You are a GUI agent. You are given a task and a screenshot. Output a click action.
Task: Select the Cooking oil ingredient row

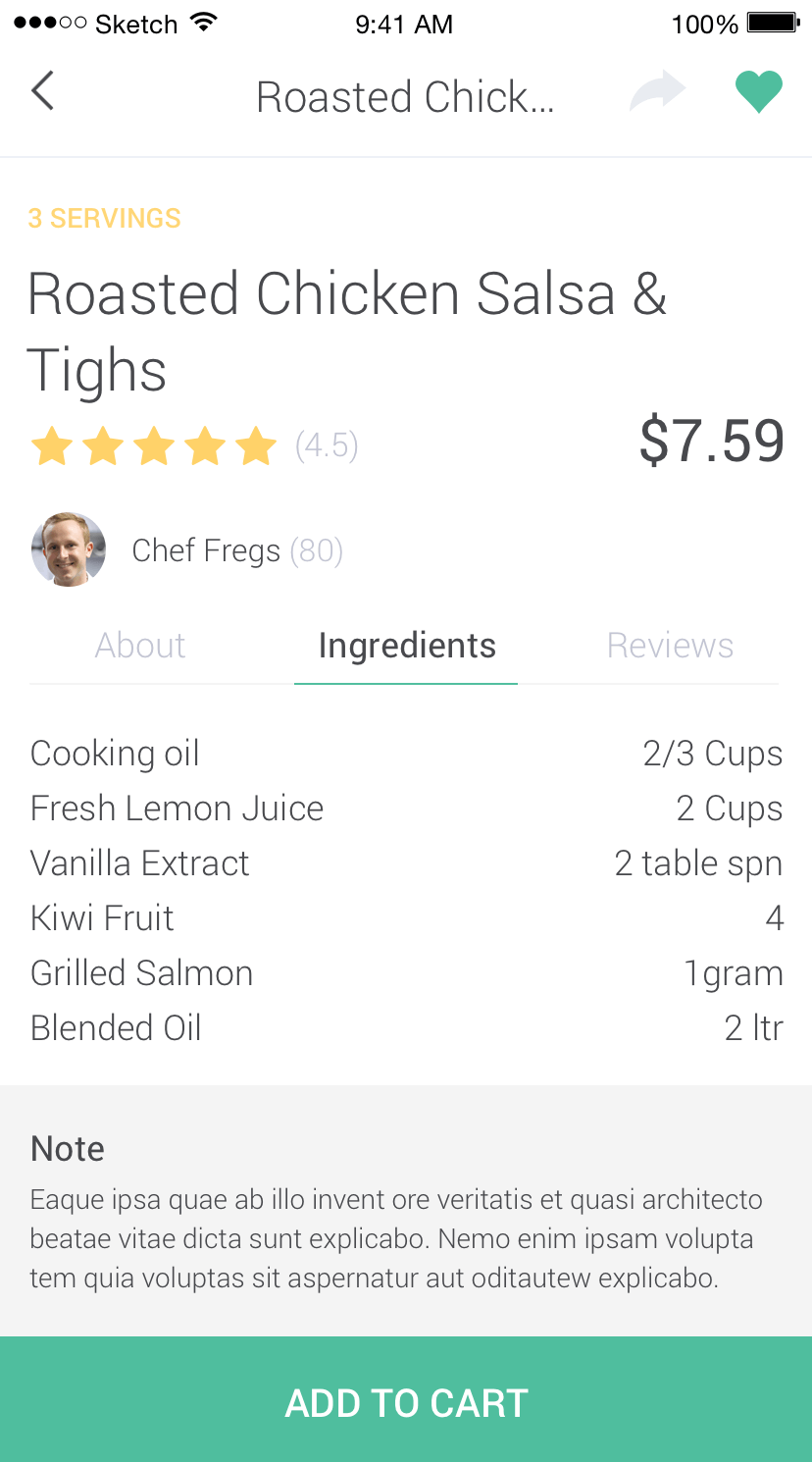[x=406, y=754]
